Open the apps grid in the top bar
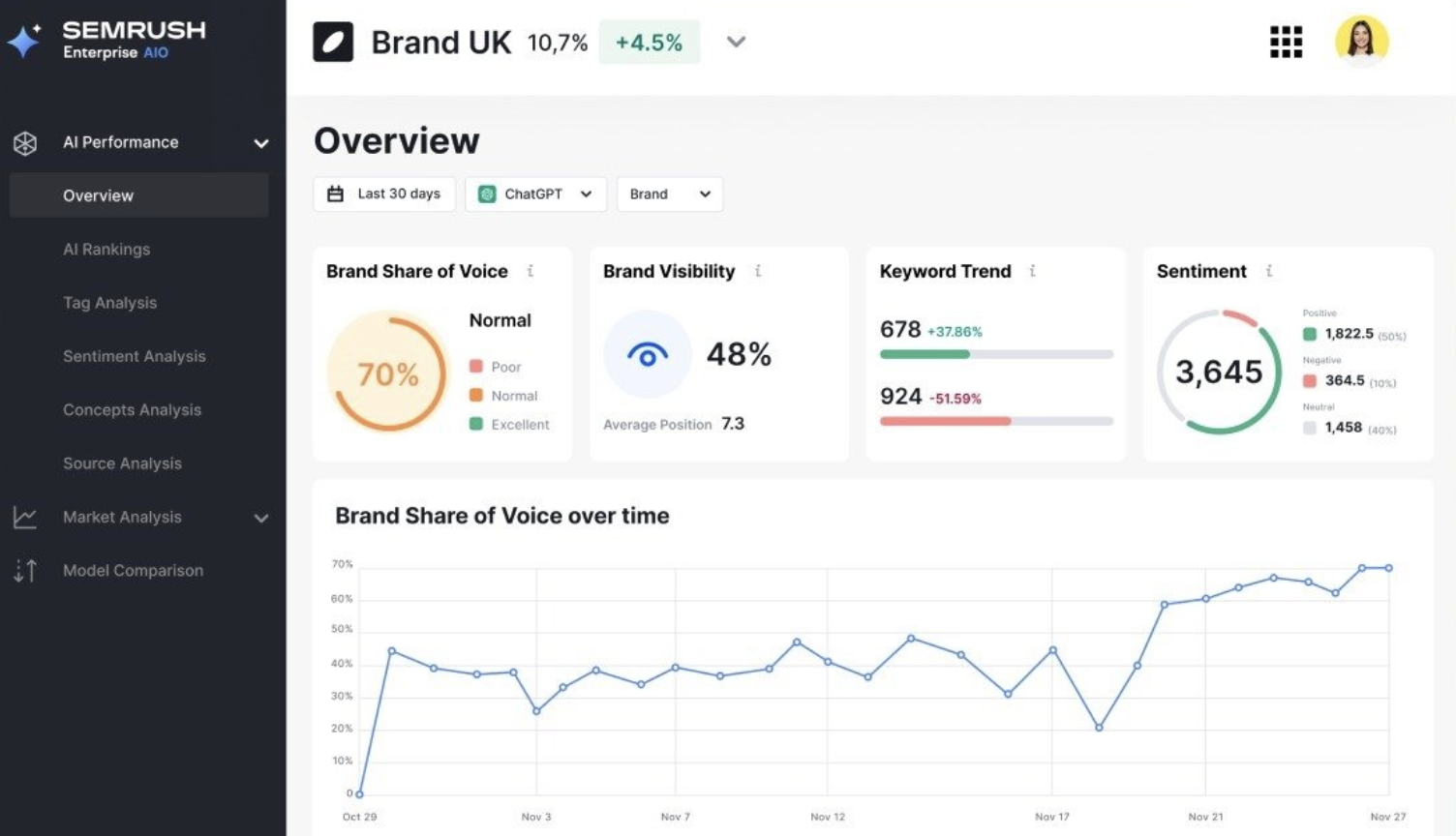This screenshot has width=1456, height=836. click(1285, 42)
